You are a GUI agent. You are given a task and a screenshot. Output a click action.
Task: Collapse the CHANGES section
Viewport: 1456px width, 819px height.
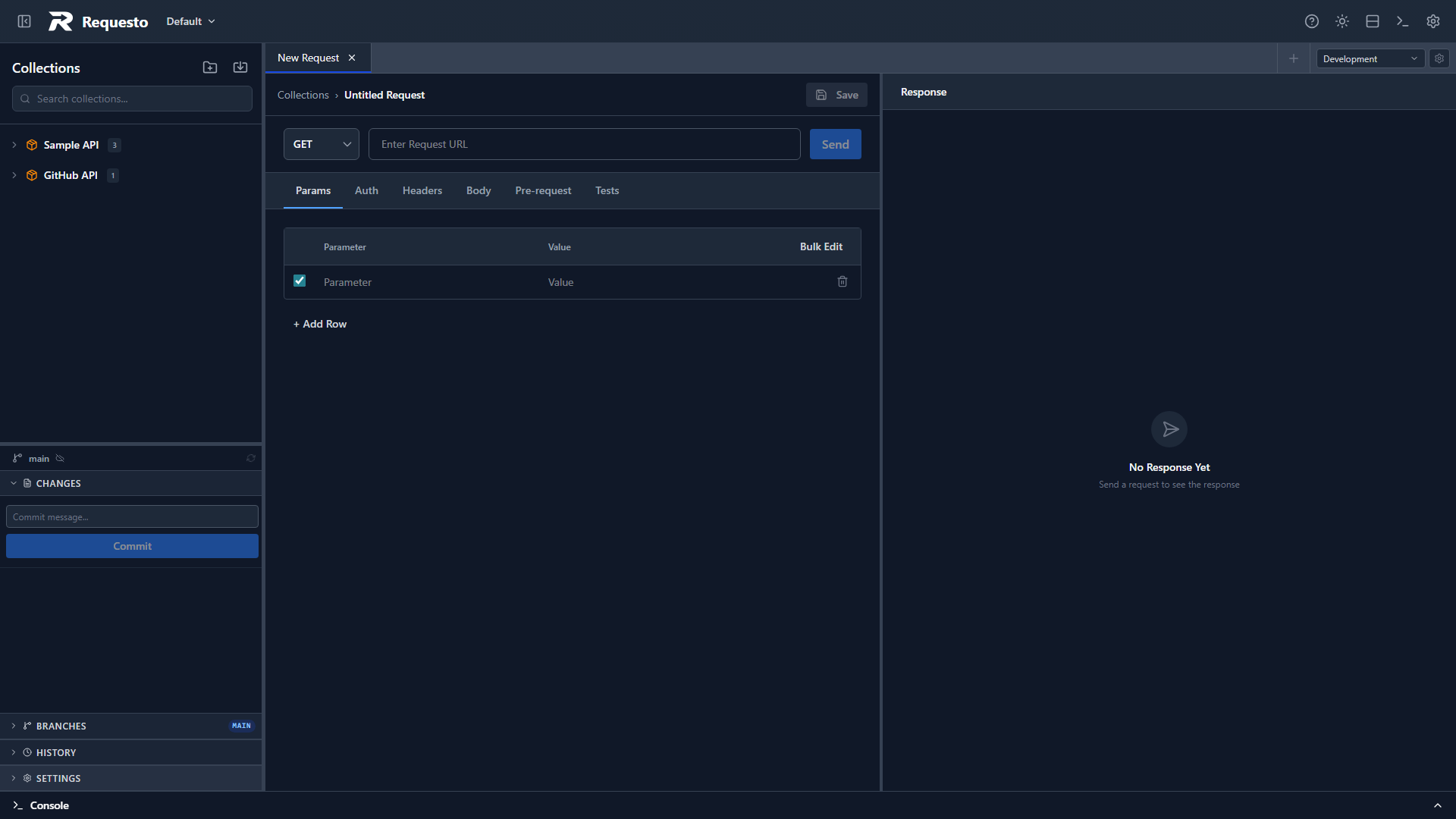pyautogui.click(x=130, y=483)
